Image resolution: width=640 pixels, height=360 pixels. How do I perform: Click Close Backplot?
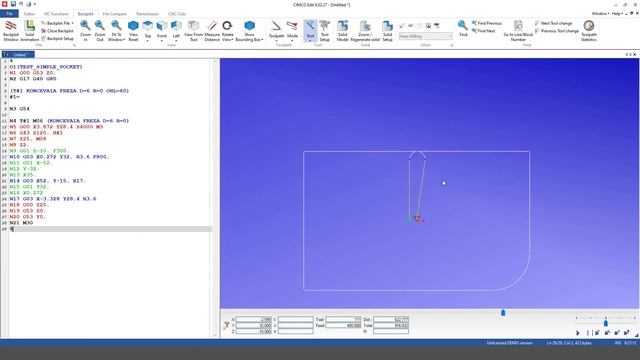click(x=57, y=31)
